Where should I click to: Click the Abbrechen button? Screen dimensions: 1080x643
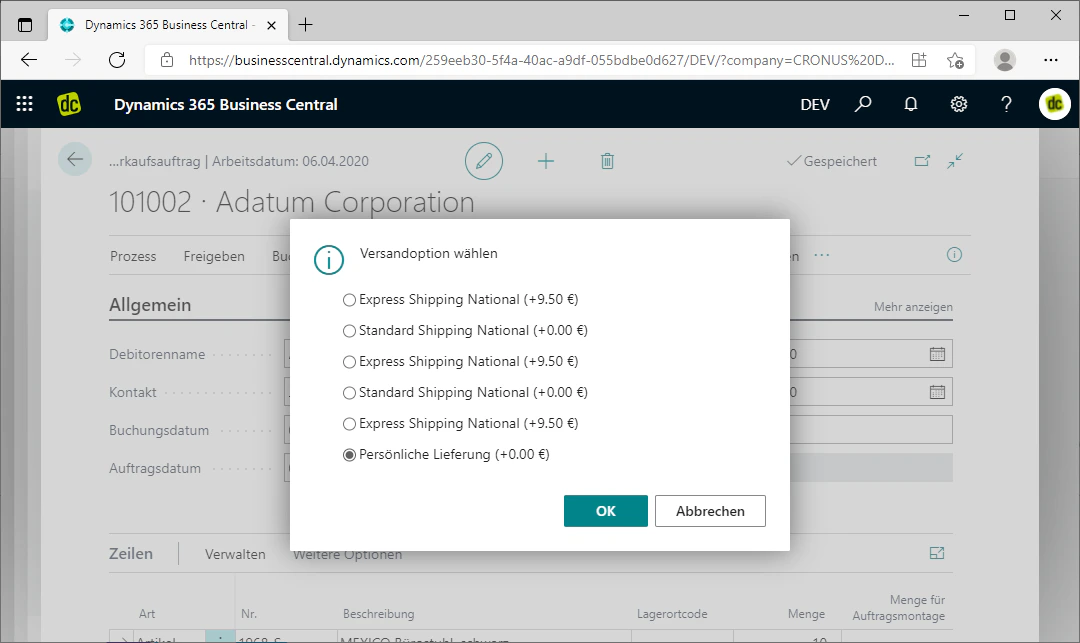(710, 511)
